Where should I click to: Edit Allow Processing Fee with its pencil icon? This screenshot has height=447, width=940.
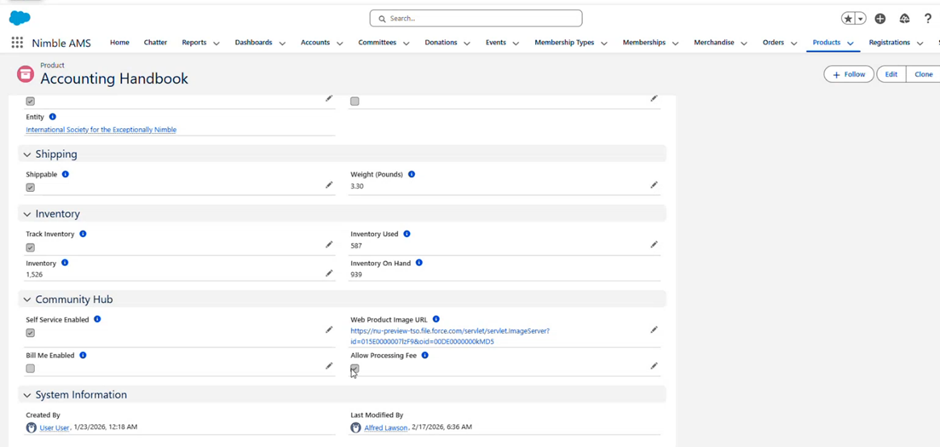click(654, 366)
